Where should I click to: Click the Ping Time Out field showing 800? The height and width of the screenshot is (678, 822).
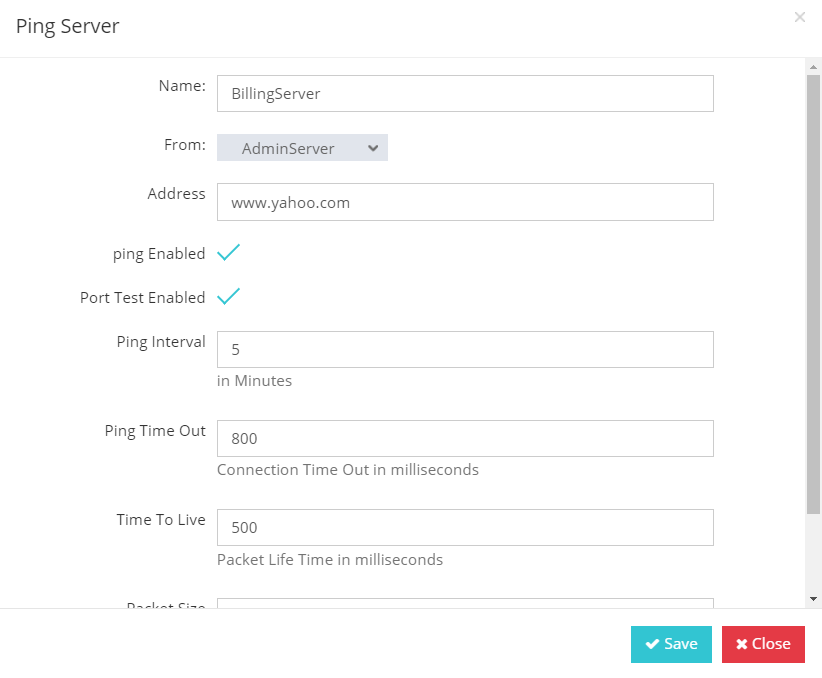pos(465,439)
